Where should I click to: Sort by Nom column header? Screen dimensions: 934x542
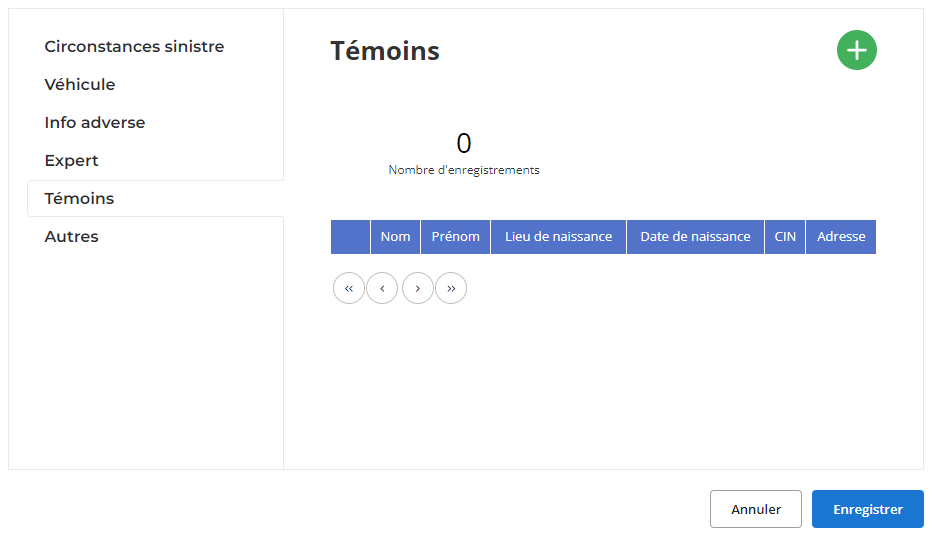(x=396, y=237)
